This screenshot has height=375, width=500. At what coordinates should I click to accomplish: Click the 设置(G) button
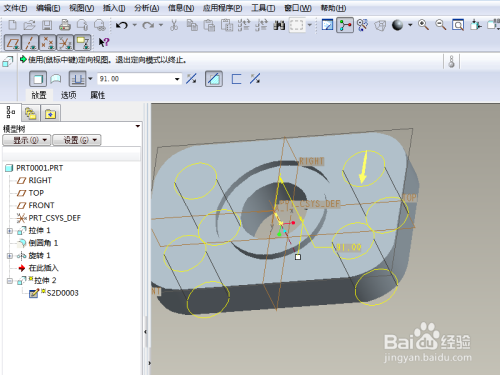click(77, 140)
